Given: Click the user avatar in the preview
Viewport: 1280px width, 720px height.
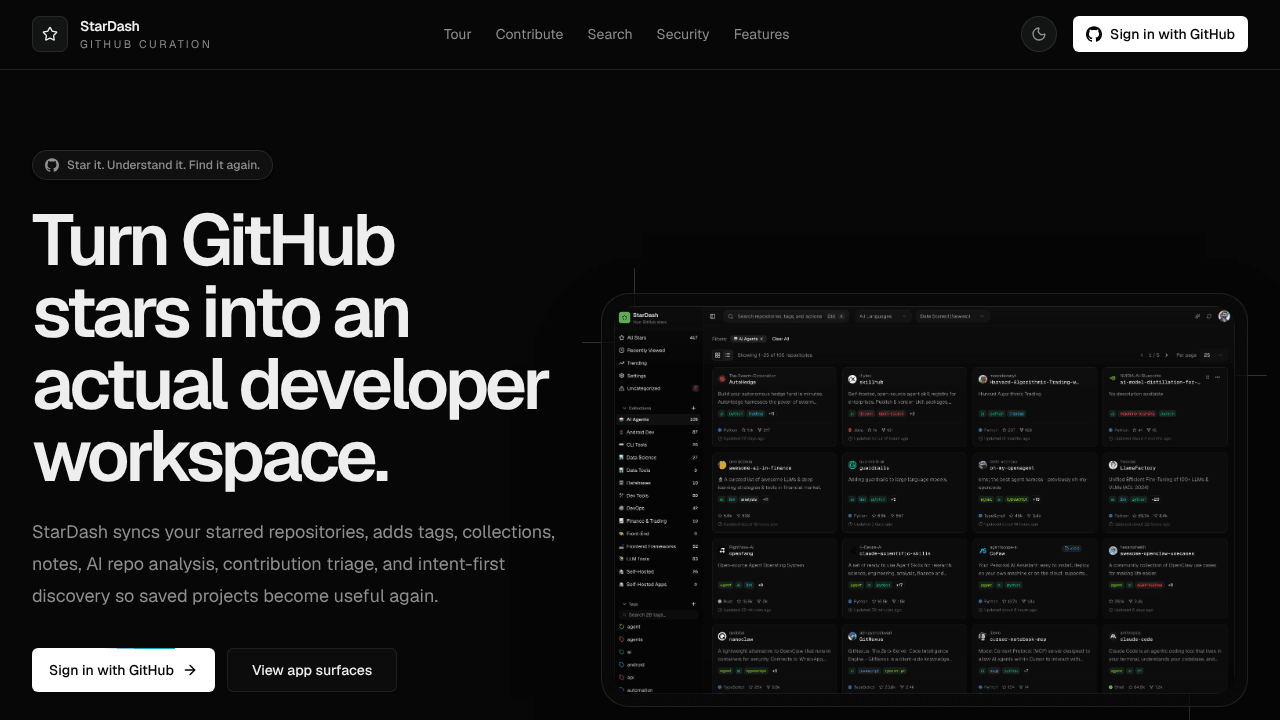Looking at the screenshot, I should click(x=1224, y=316).
